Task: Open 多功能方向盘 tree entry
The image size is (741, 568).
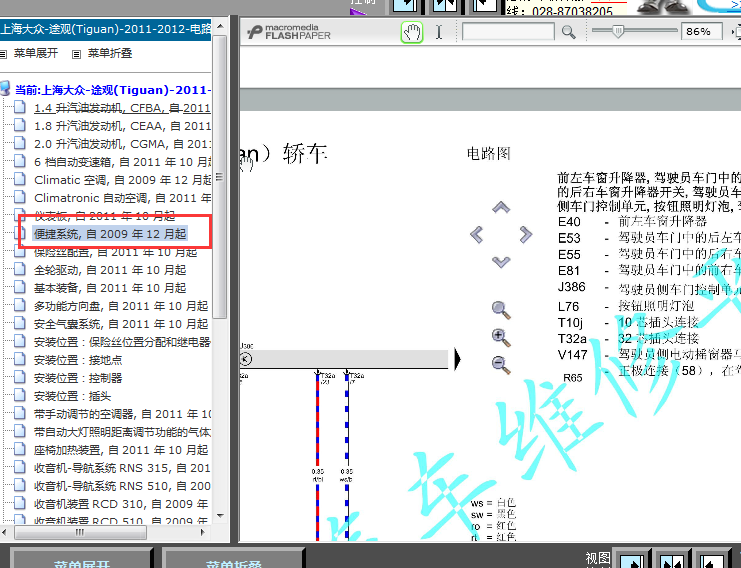Action: click(121, 306)
